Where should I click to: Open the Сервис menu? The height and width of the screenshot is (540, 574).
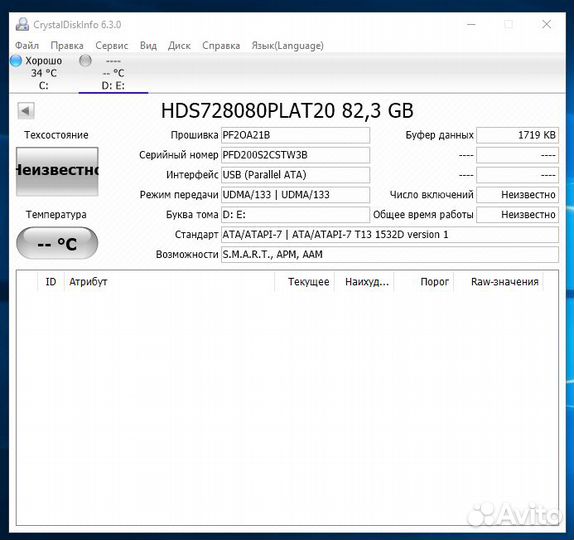point(112,45)
